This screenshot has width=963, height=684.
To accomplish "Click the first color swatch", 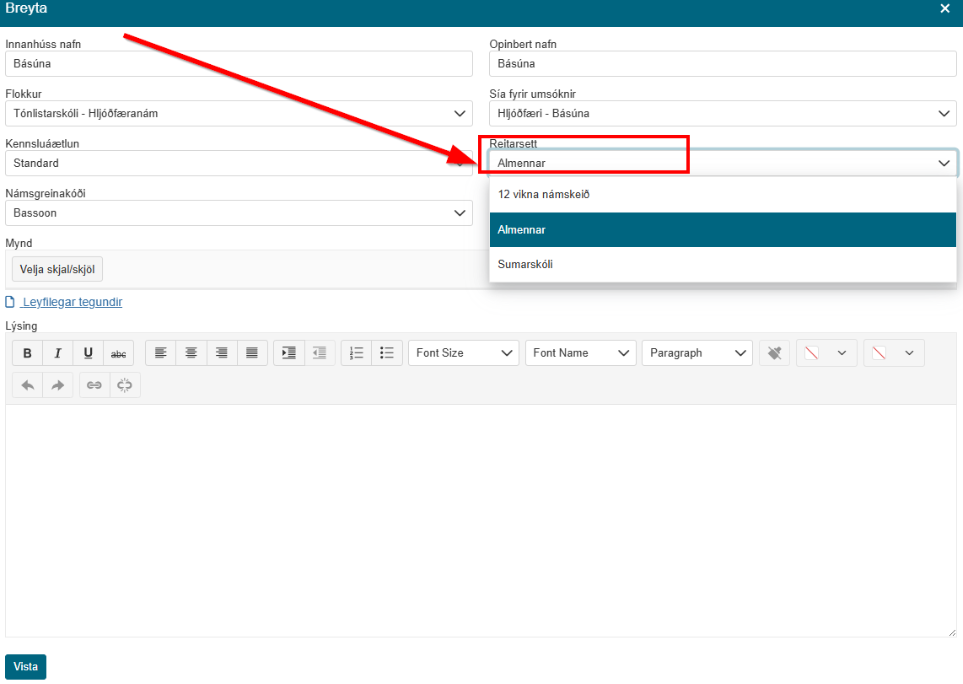I will [x=812, y=353].
